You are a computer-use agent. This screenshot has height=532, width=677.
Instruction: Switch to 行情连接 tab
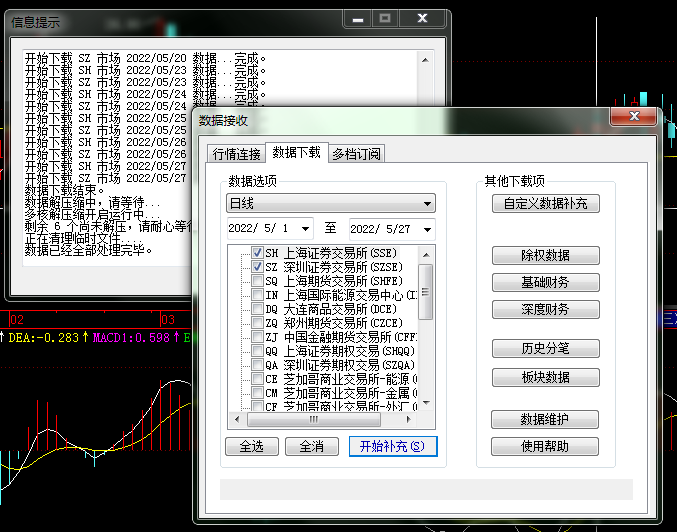(236, 154)
